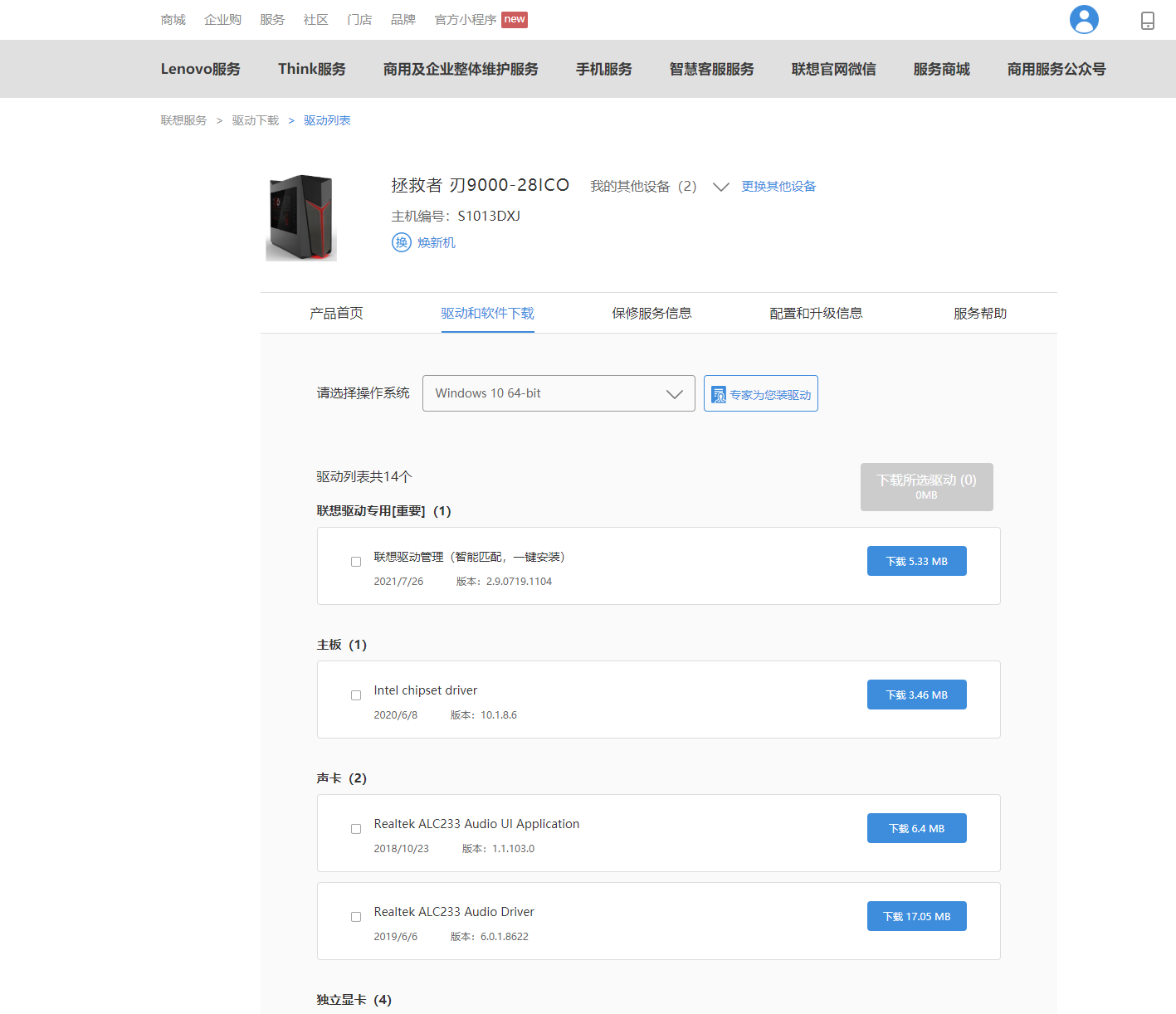Click the 换 refresh-device circle icon
The width and height of the screenshot is (1176, 1014).
click(x=402, y=242)
